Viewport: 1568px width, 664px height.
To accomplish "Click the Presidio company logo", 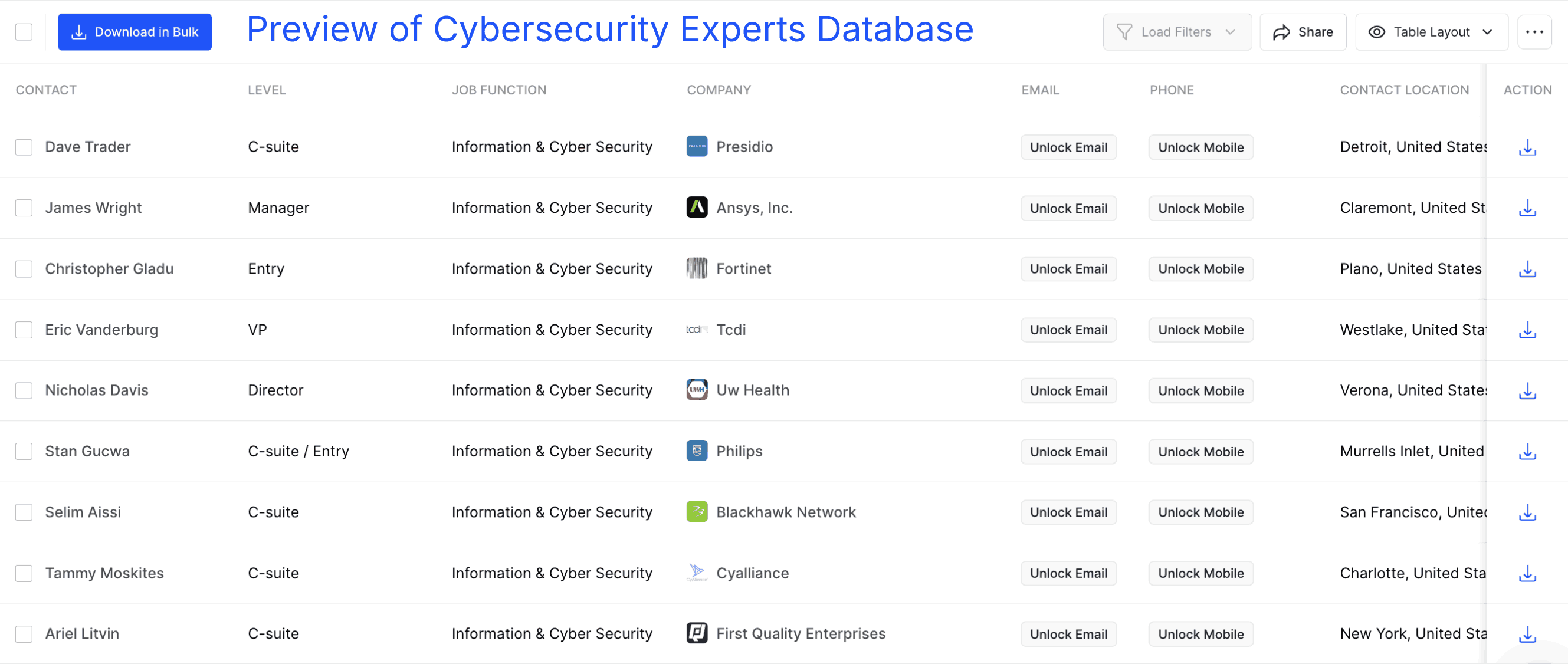I will point(696,146).
